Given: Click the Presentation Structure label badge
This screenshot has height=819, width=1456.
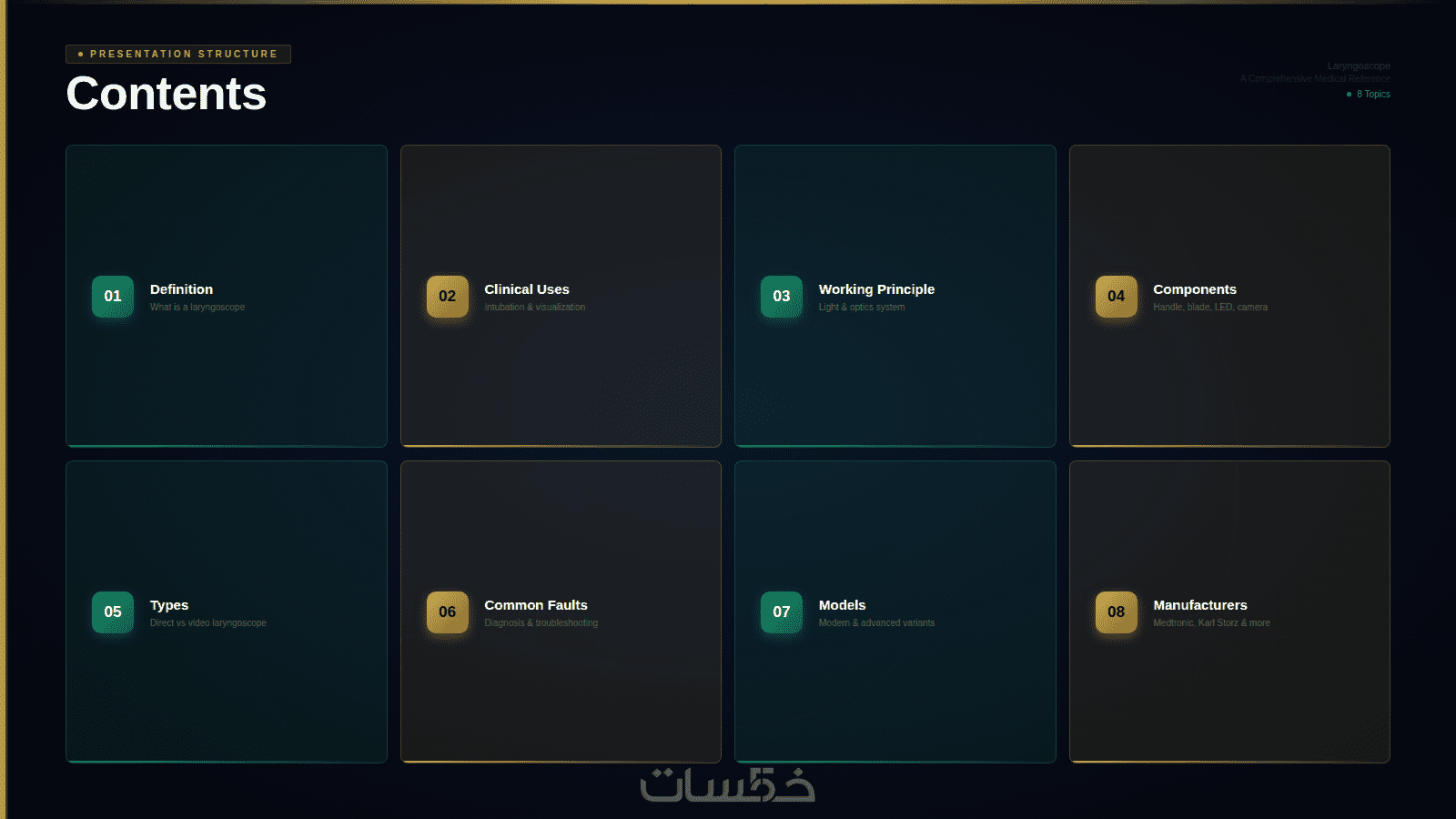Looking at the screenshot, I should (x=178, y=54).
